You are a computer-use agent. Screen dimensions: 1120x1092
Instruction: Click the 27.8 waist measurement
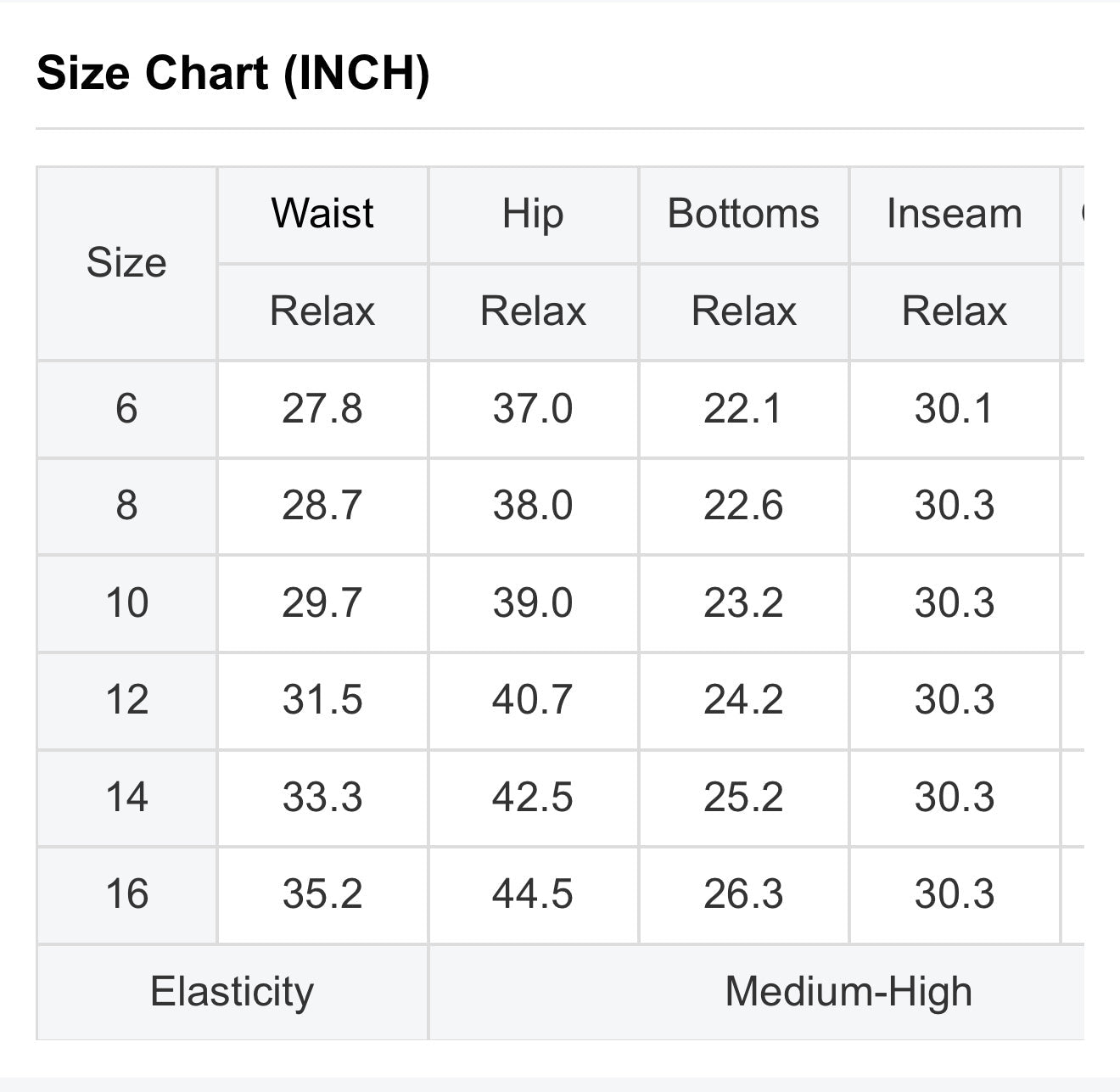pos(322,409)
